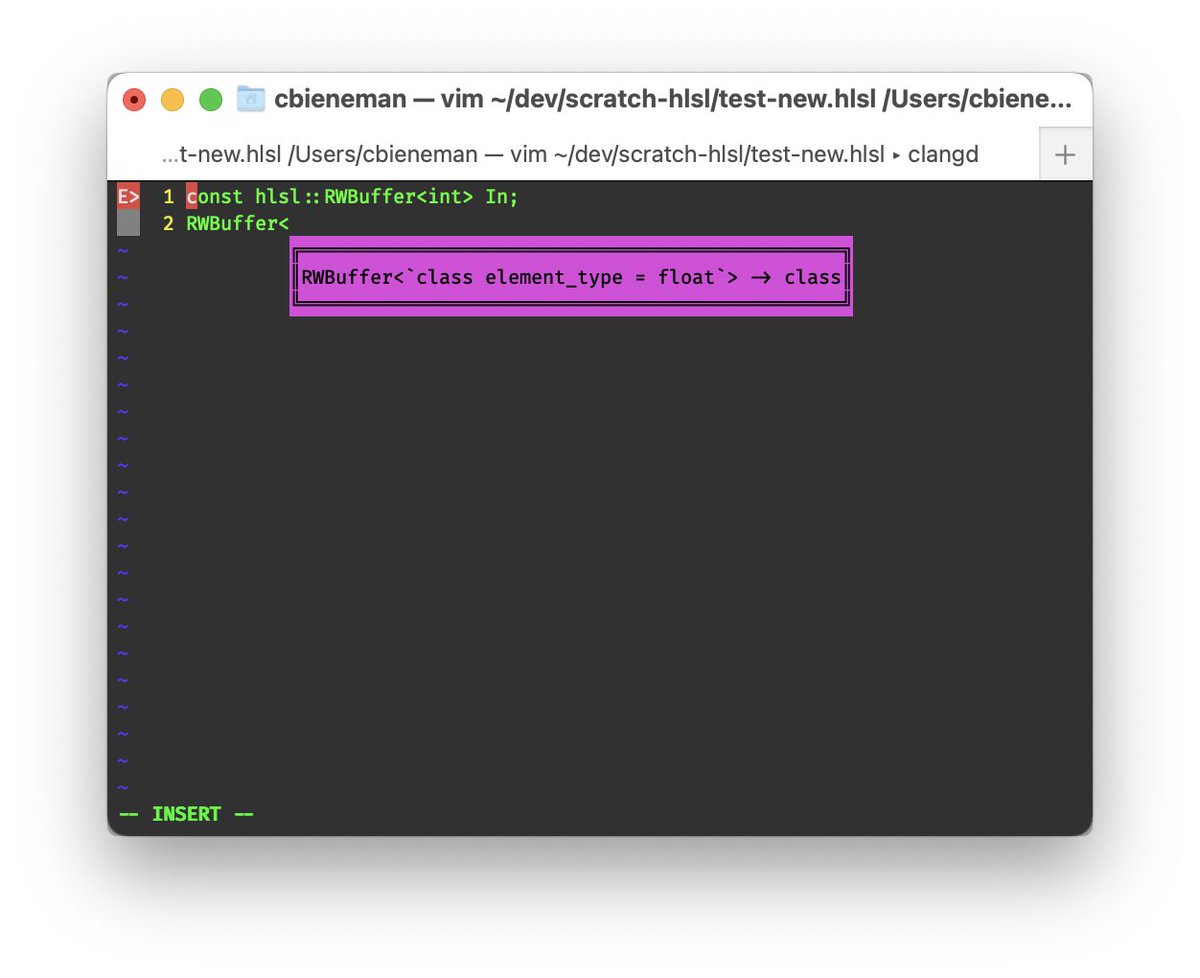Click 'hlsl::RWBuffer<int>' in line 1
The width and height of the screenshot is (1200, 978).
364,197
